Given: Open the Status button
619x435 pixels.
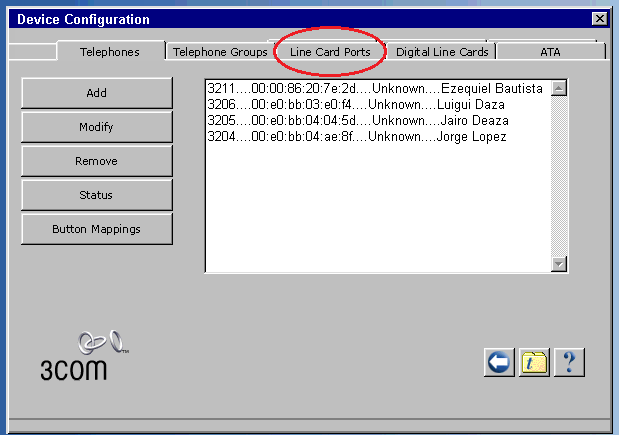Looking at the screenshot, I should [x=97, y=195].
